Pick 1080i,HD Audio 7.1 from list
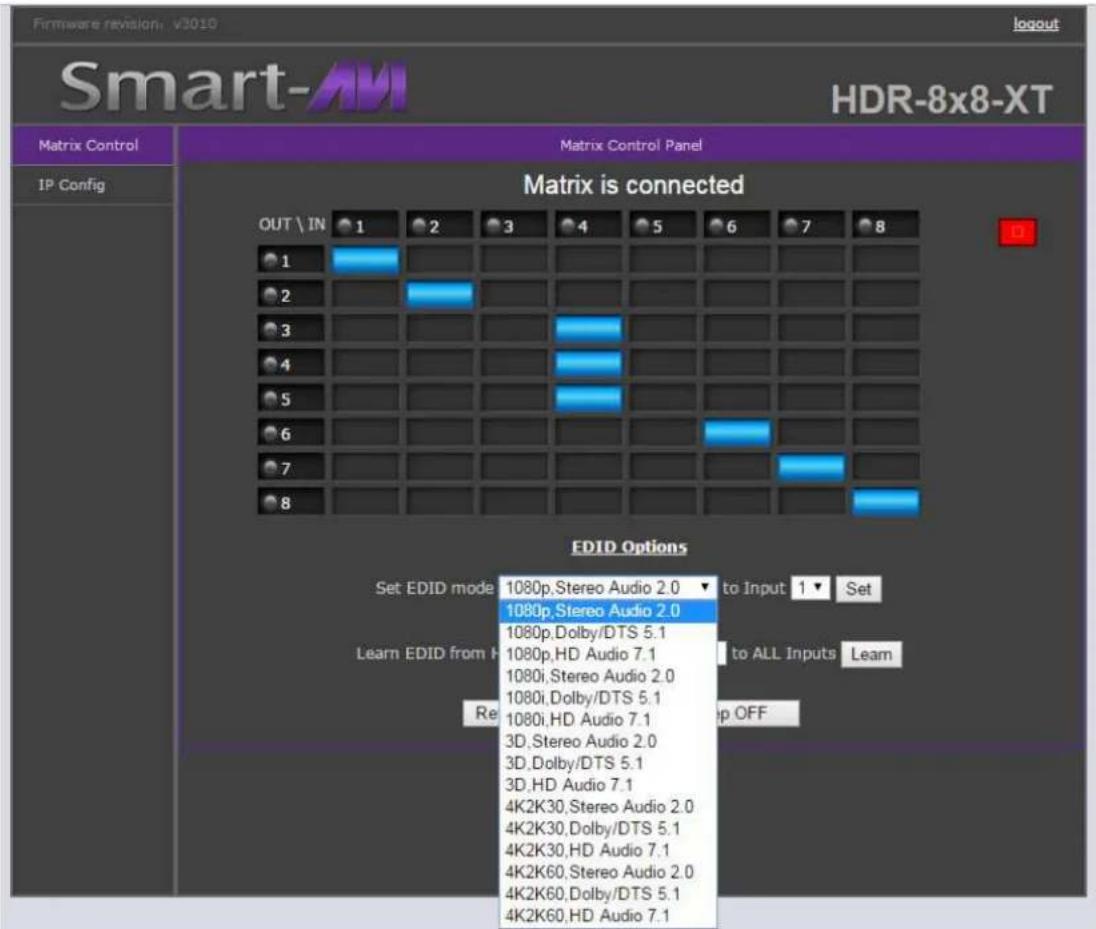This screenshot has width=1096, height=929. [607, 719]
